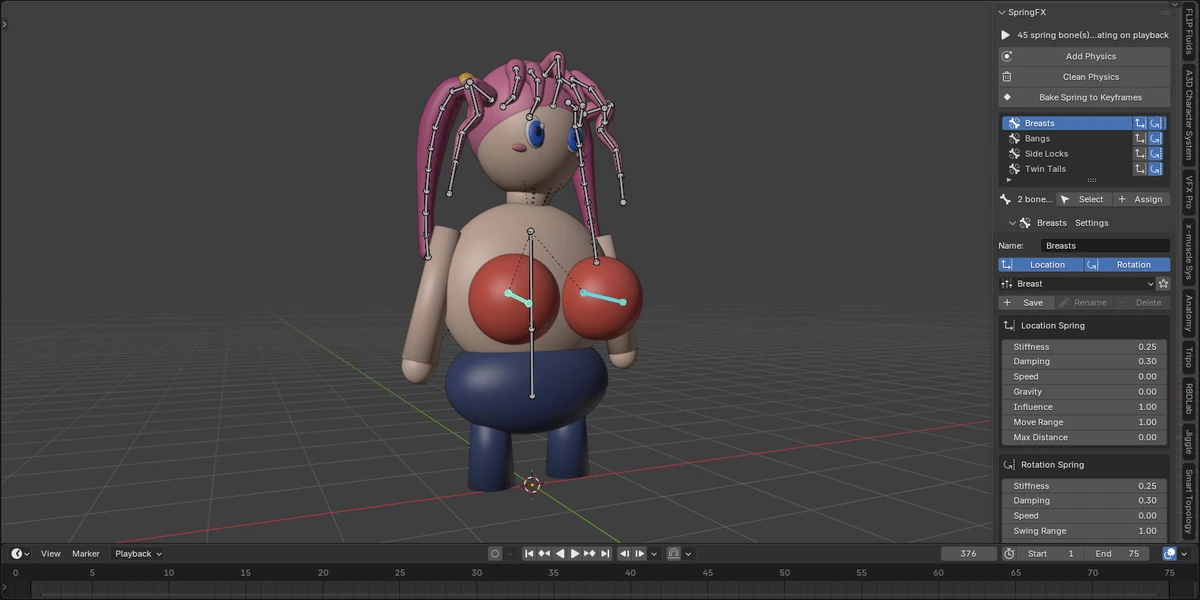Click the timeline editor type icon
This screenshot has height=600, width=1200.
(x=20, y=553)
